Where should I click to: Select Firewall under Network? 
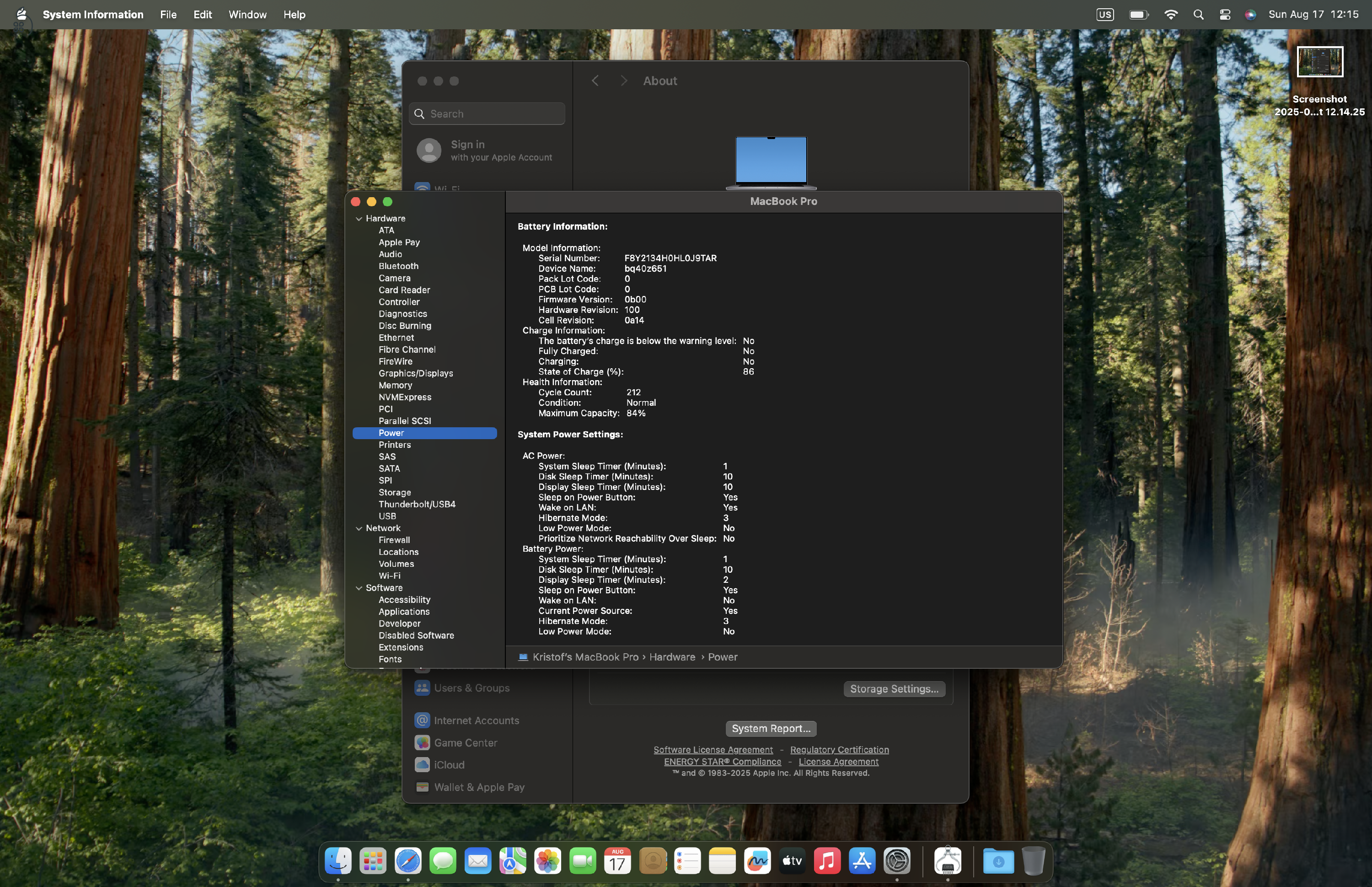click(x=394, y=540)
